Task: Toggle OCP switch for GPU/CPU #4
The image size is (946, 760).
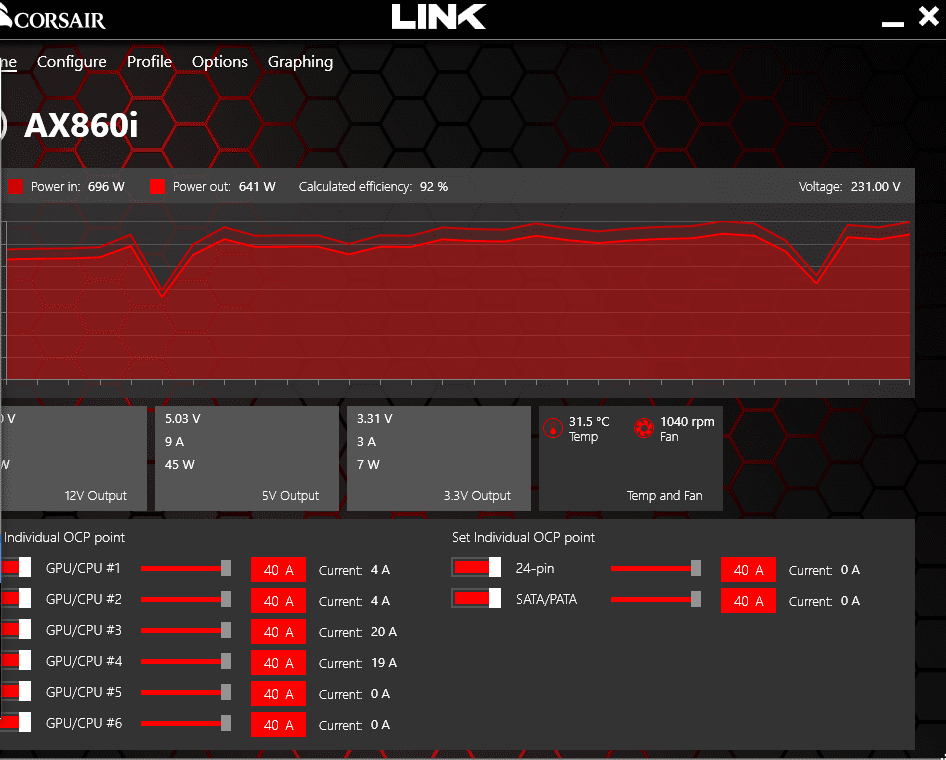Action: tap(16, 660)
